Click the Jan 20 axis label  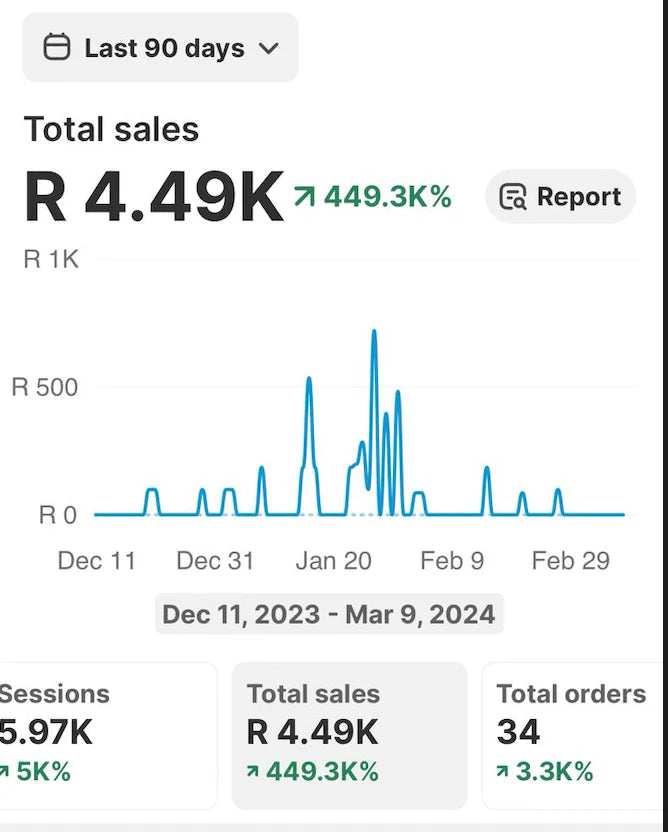(333, 560)
